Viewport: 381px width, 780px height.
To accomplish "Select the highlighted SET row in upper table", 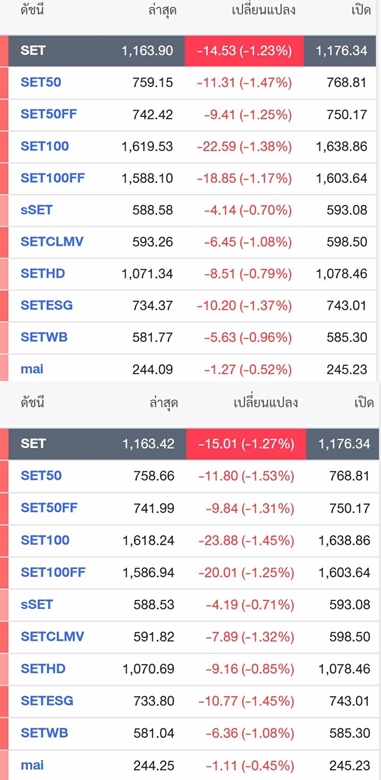I will [192, 50].
